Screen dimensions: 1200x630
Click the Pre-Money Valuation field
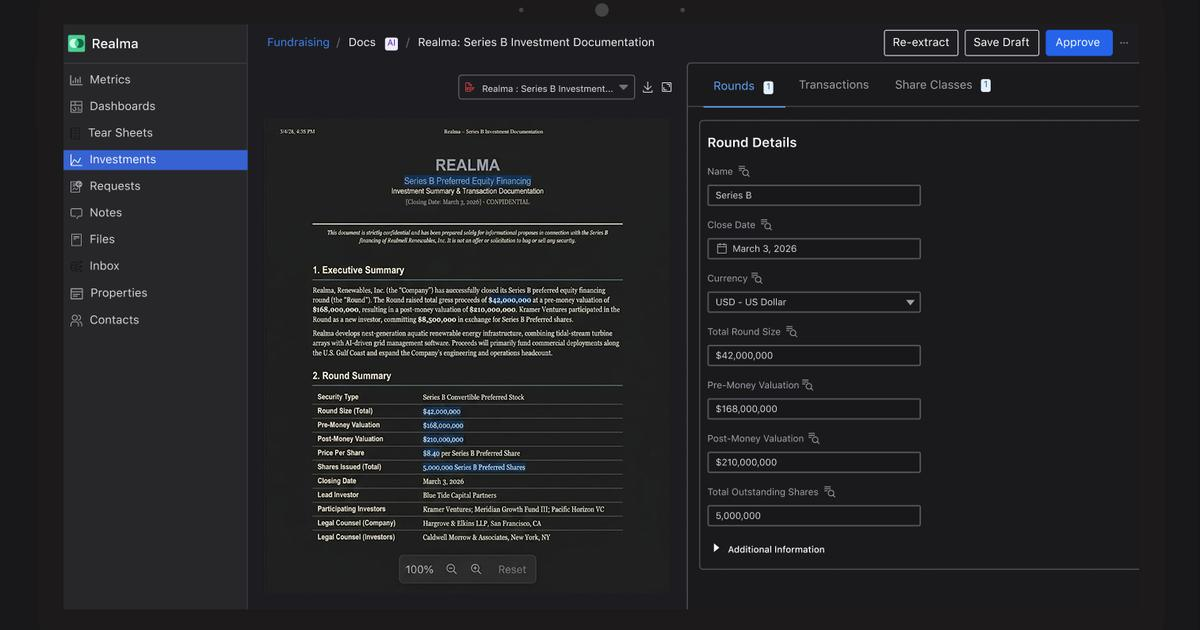click(x=814, y=409)
